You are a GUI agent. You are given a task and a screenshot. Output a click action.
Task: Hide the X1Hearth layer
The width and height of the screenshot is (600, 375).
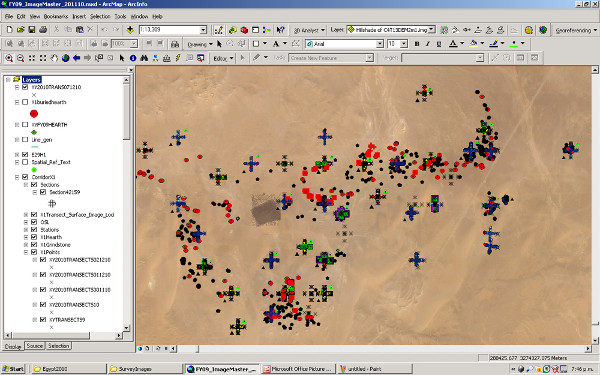[34, 237]
